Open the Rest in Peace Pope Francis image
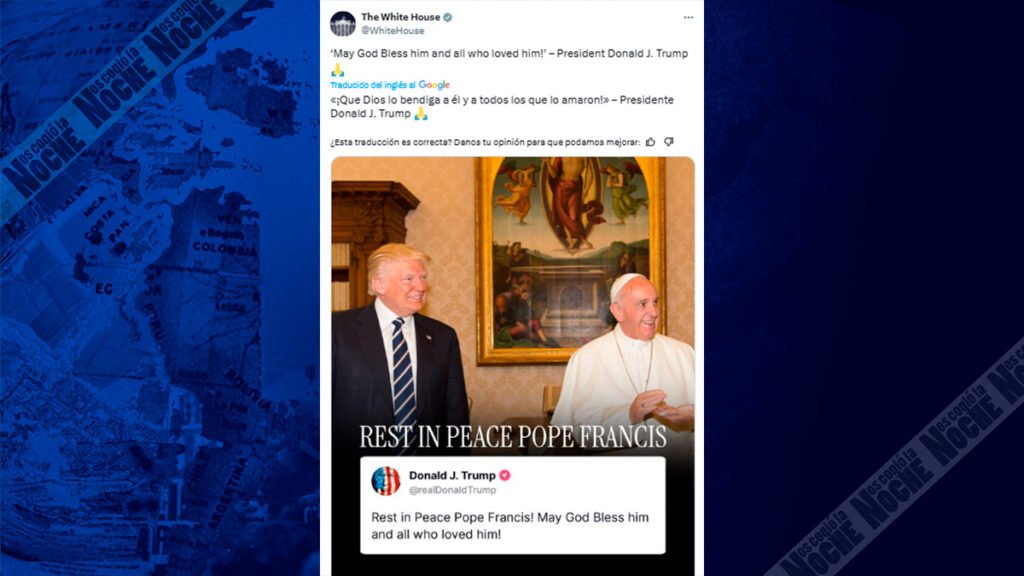This screenshot has width=1024, height=576. [513, 366]
